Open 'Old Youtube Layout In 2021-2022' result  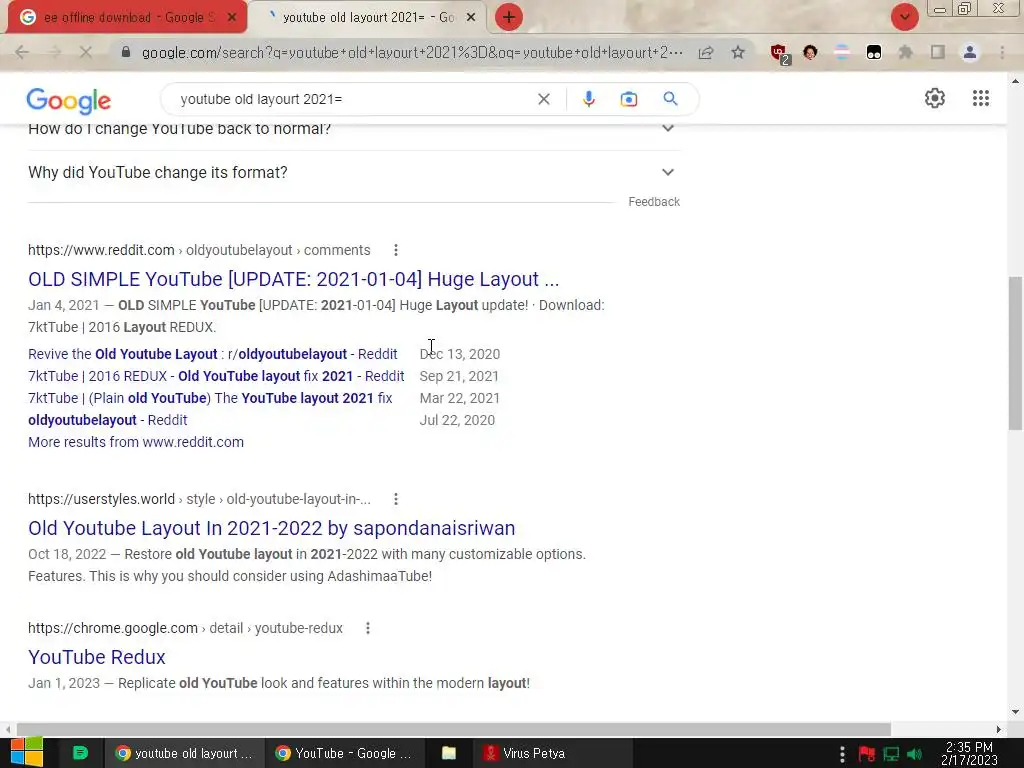272,528
